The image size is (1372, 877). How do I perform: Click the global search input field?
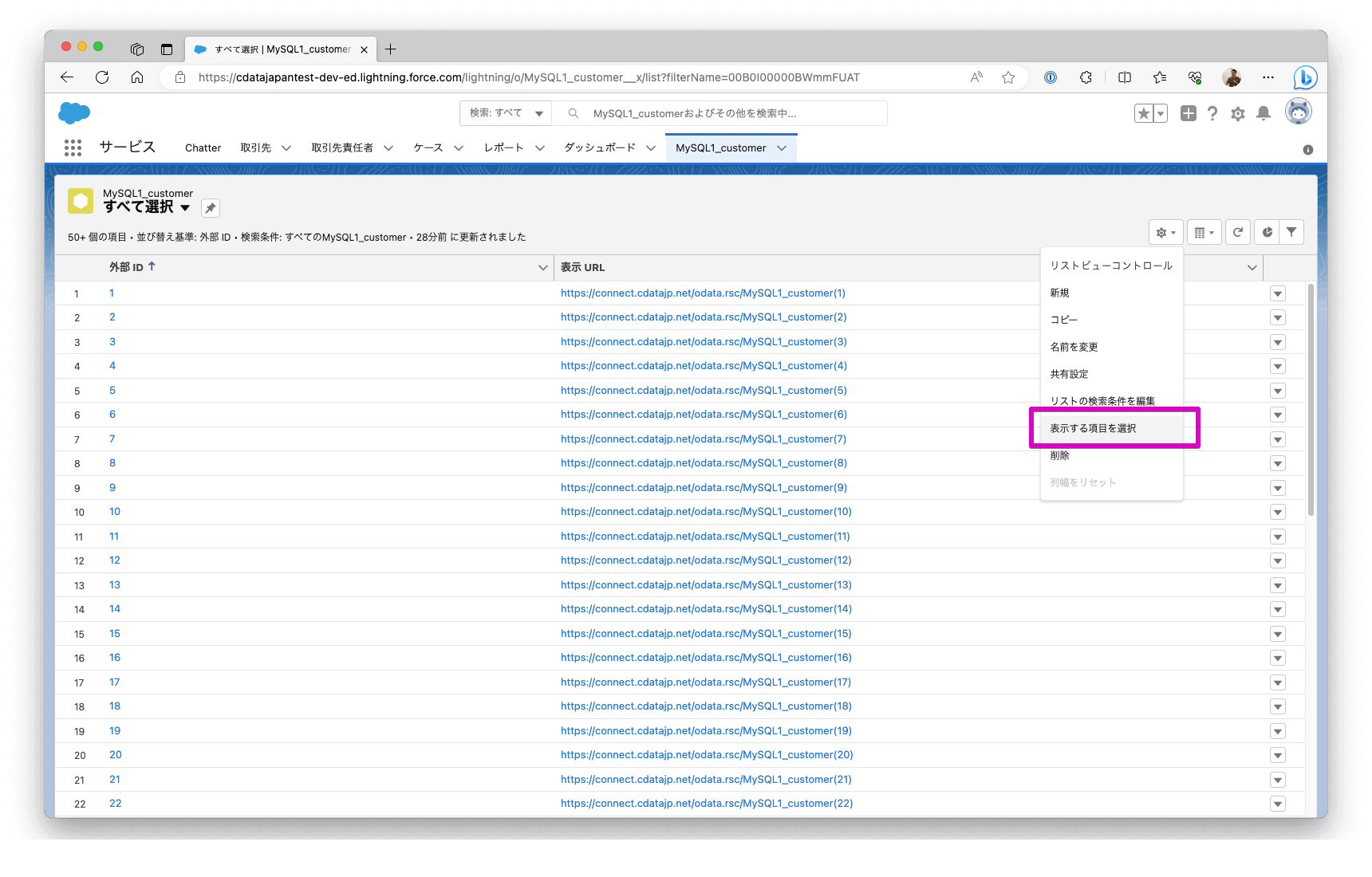coord(722,113)
